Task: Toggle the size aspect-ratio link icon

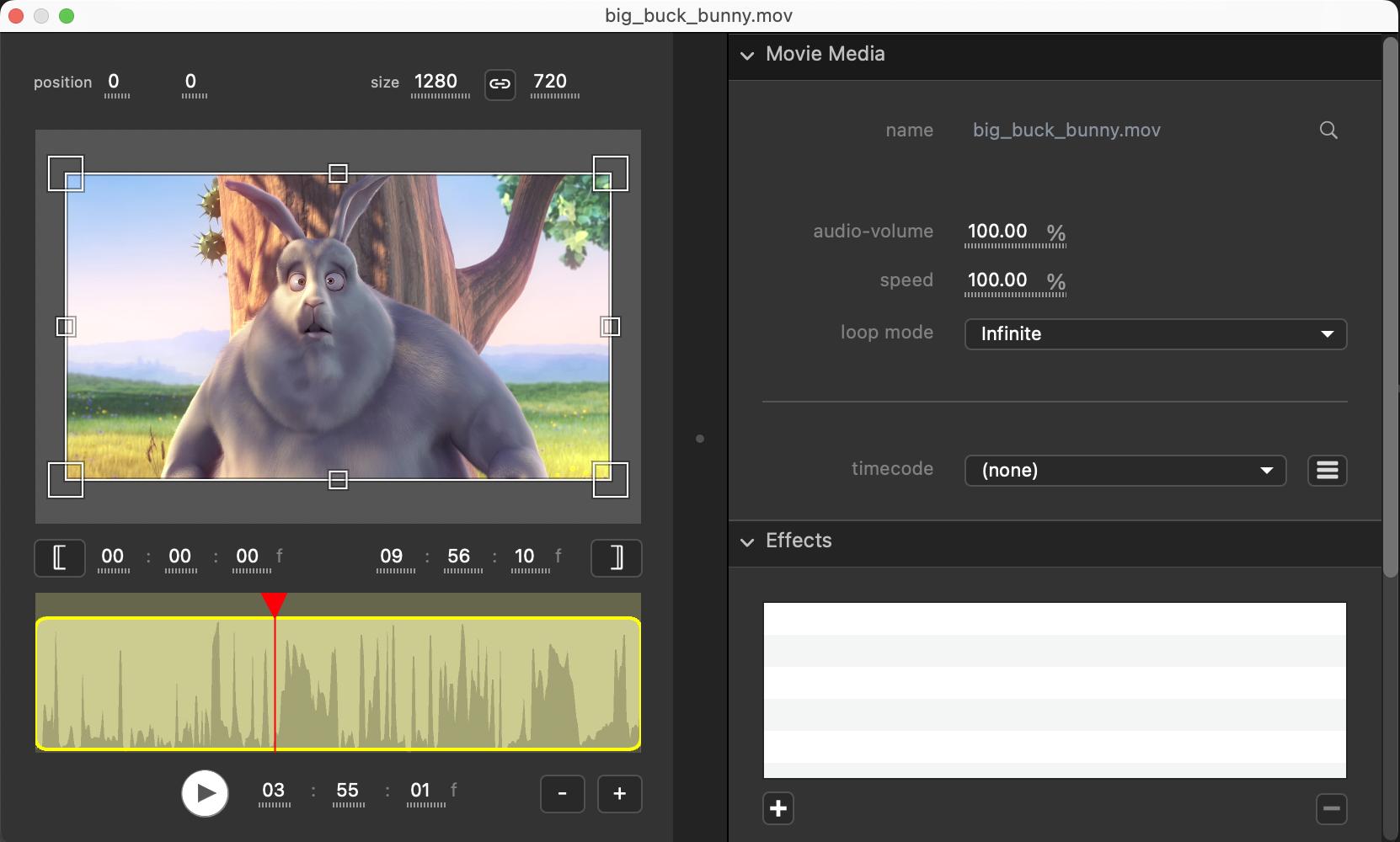Action: [x=500, y=83]
